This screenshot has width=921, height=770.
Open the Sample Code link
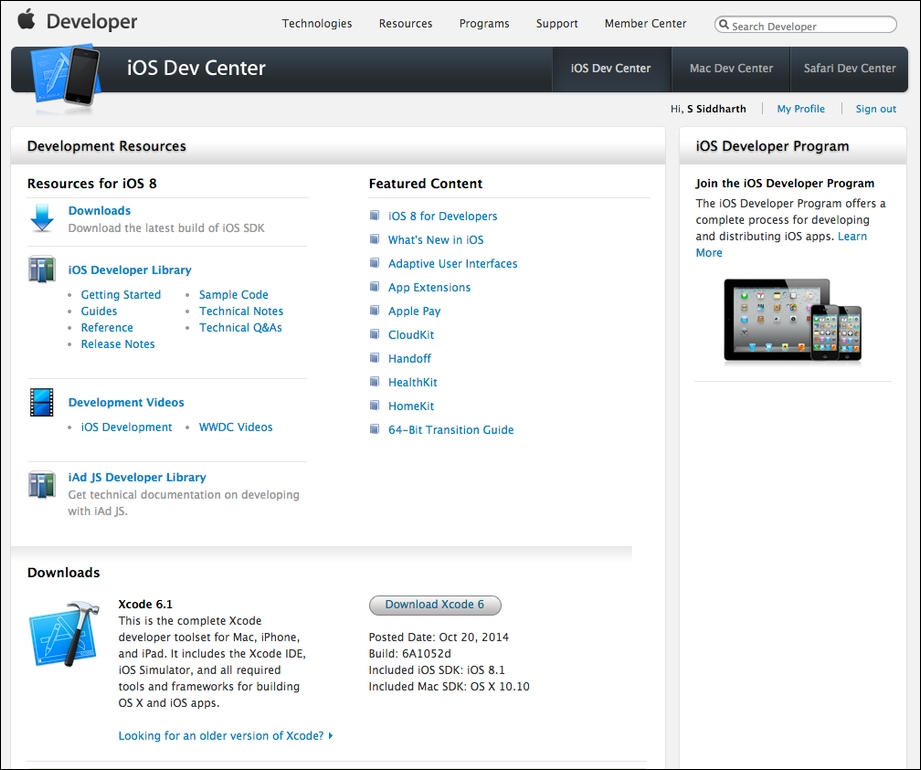tap(234, 294)
